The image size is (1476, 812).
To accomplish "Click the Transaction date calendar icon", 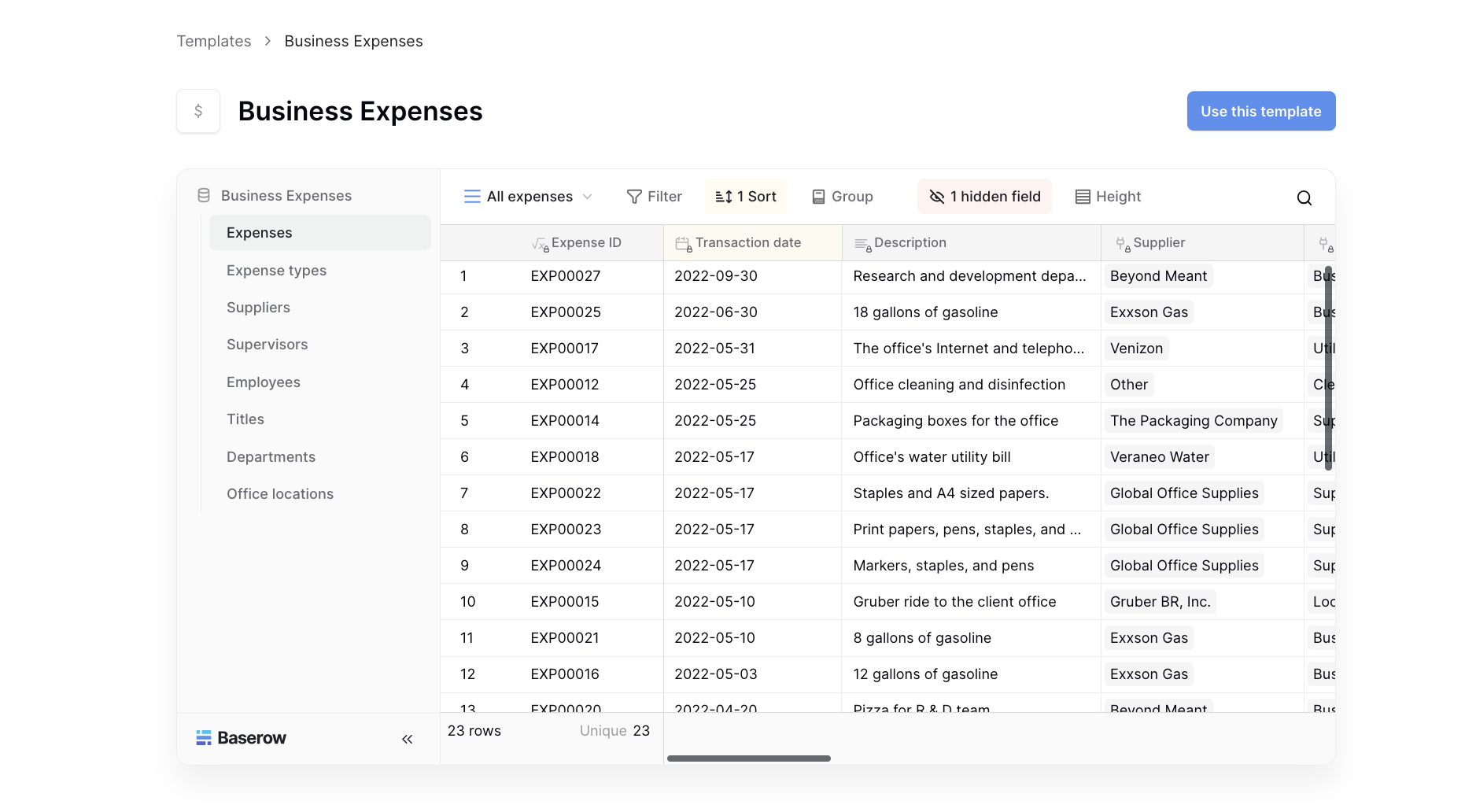I will click(x=683, y=244).
